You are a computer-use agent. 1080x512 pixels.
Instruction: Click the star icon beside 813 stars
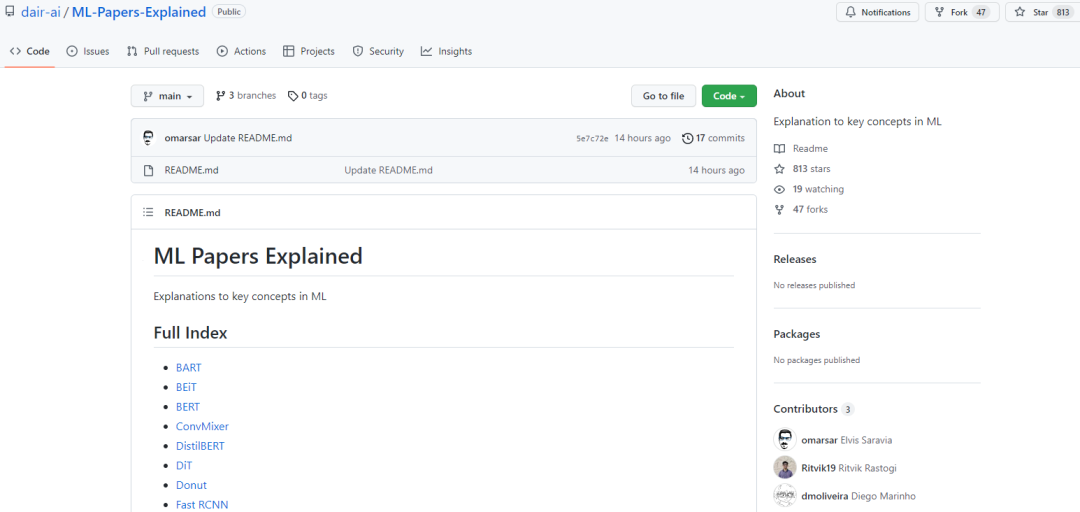pos(779,169)
